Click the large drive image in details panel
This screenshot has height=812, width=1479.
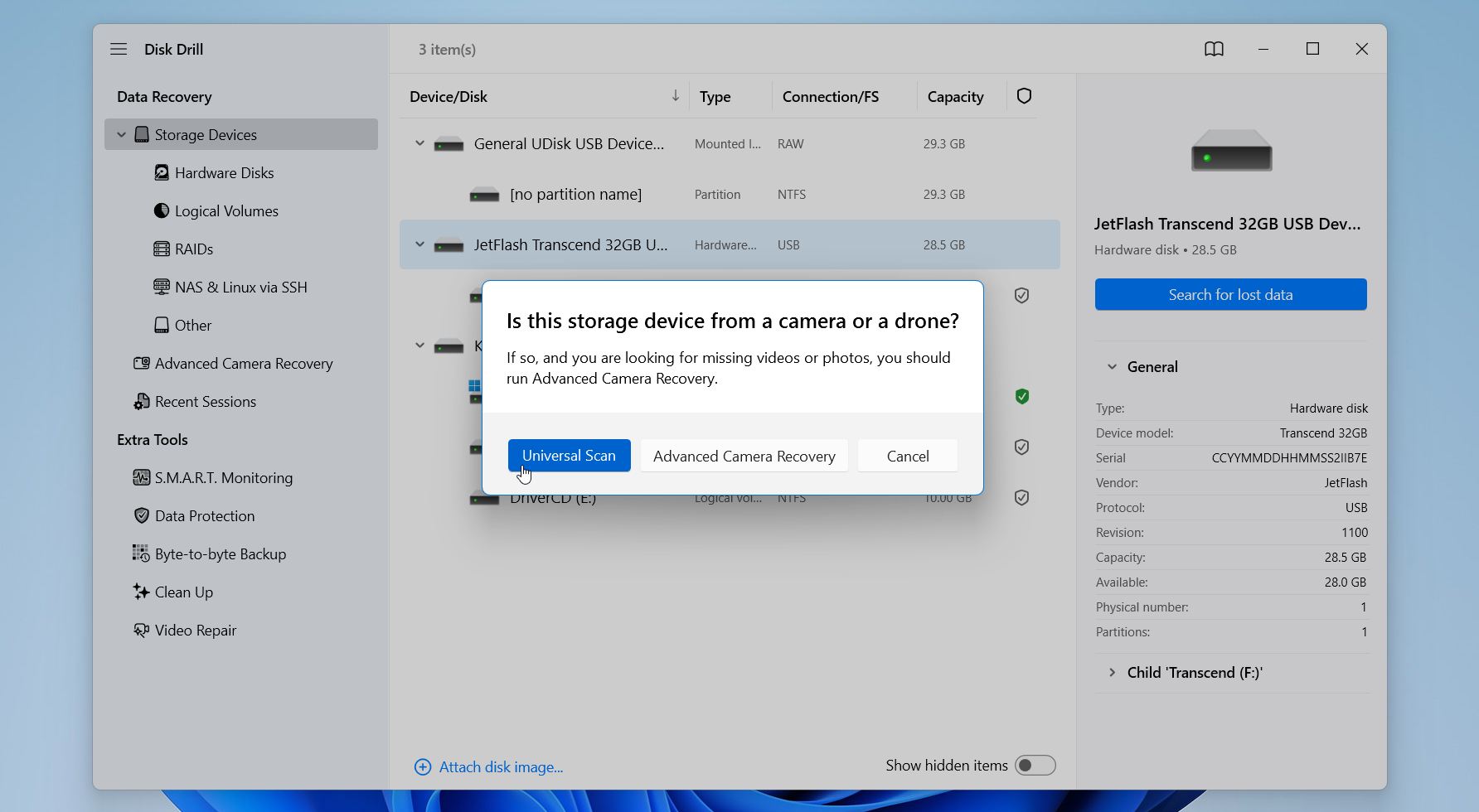pyautogui.click(x=1231, y=150)
